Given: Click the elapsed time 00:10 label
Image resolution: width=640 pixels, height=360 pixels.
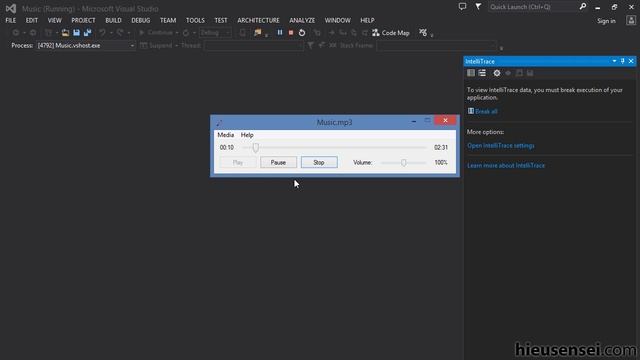Looking at the screenshot, I should 227,147.
